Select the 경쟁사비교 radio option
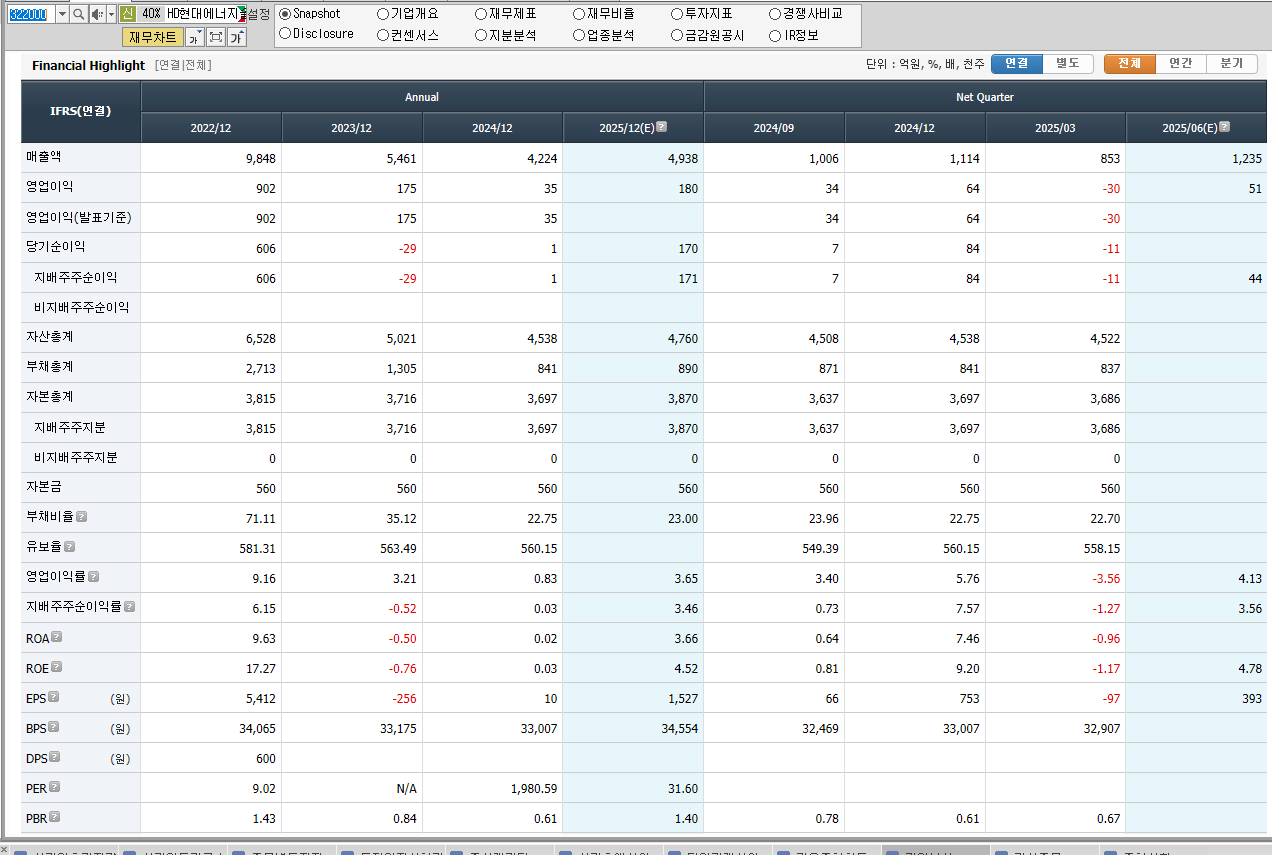 [x=775, y=14]
